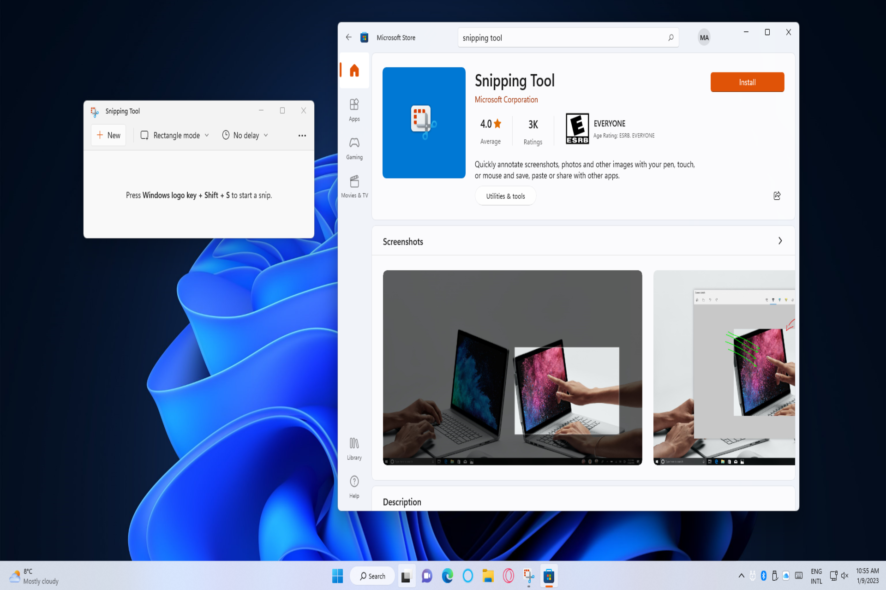This screenshot has height=590, width=886.
Task: Select the Utilities & tools category tag
Action: pyautogui.click(x=505, y=196)
